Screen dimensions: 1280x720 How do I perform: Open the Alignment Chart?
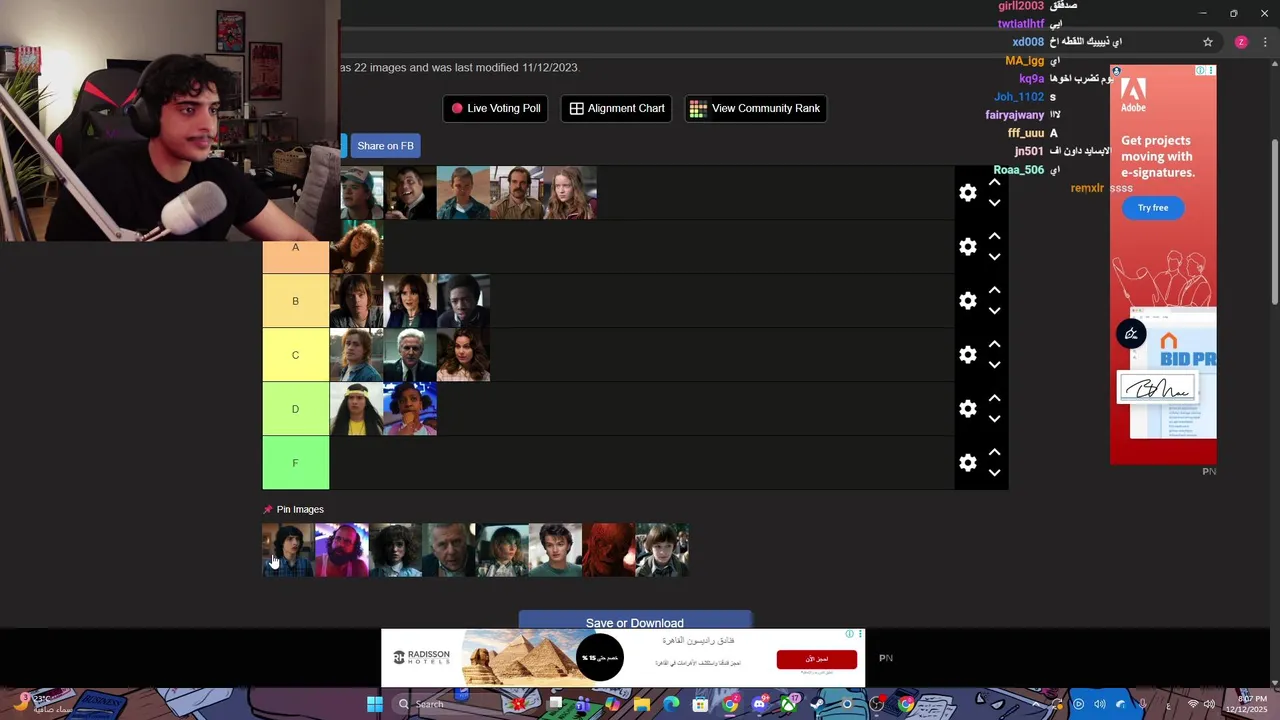pos(617,108)
